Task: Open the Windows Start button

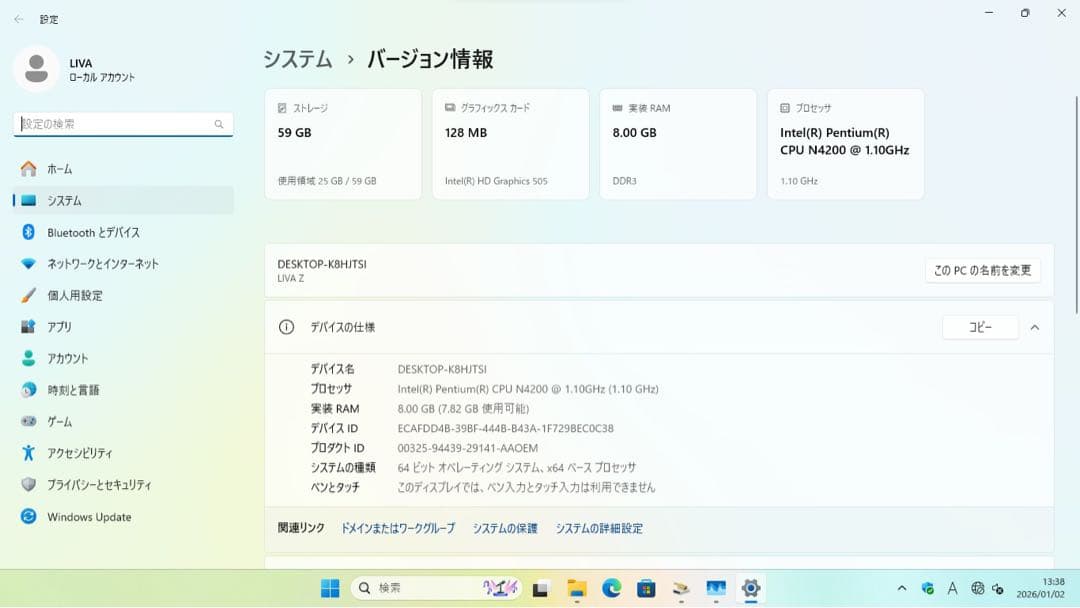Action: point(330,588)
